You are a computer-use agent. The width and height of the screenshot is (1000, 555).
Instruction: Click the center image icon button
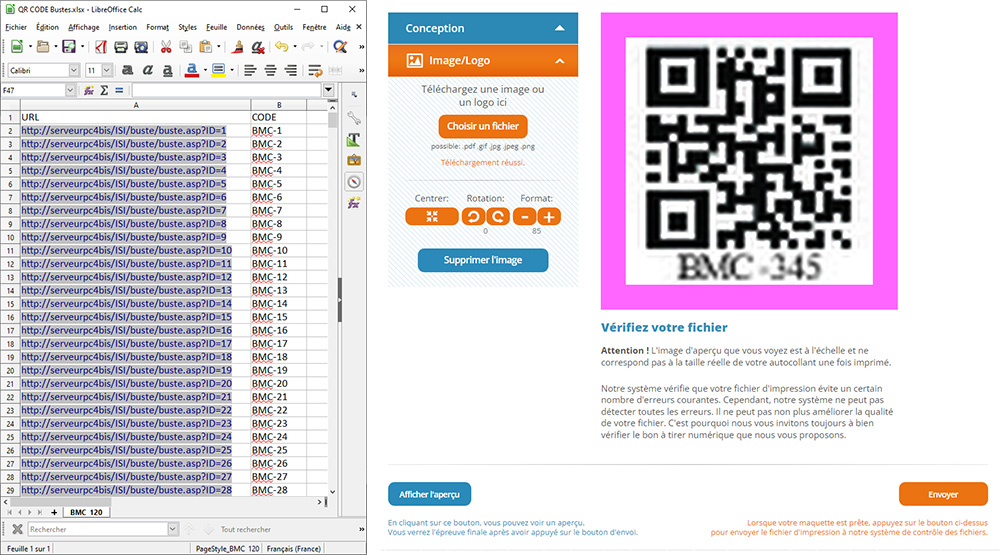click(431, 216)
